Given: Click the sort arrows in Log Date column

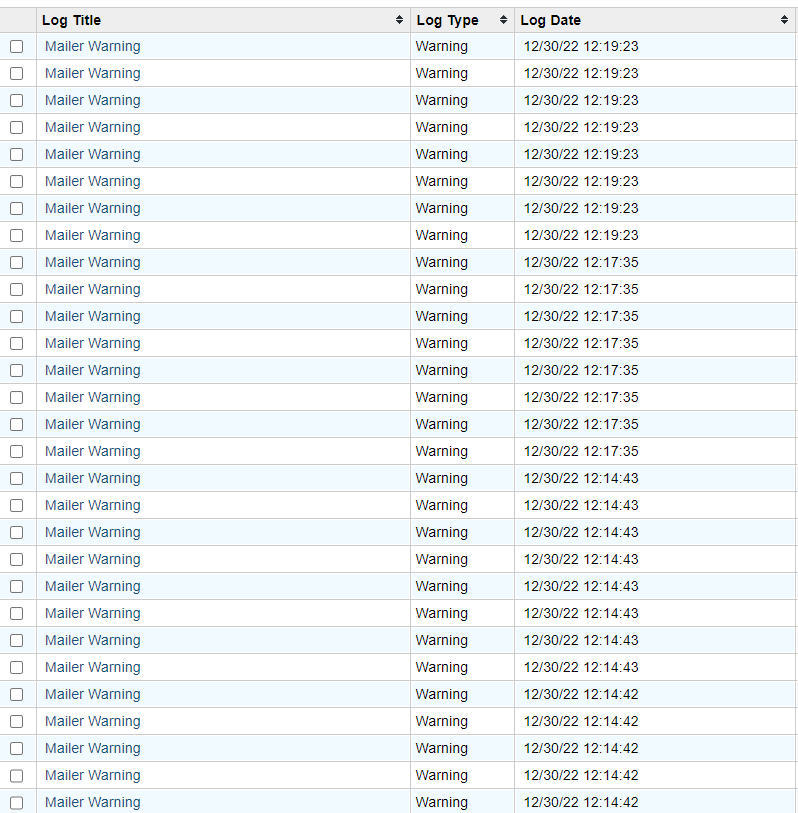Looking at the screenshot, I should tap(784, 20).
